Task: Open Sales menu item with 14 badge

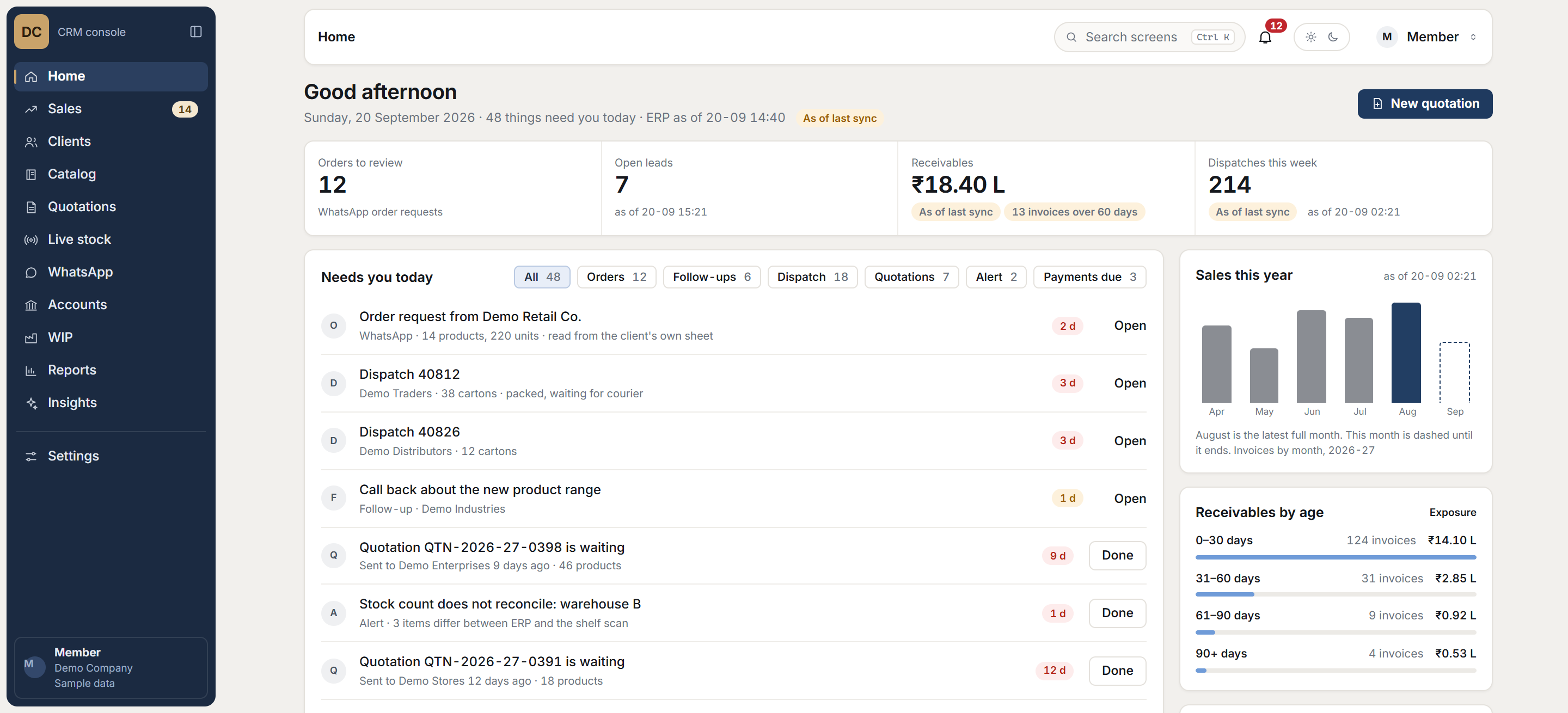Action: click(x=111, y=109)
